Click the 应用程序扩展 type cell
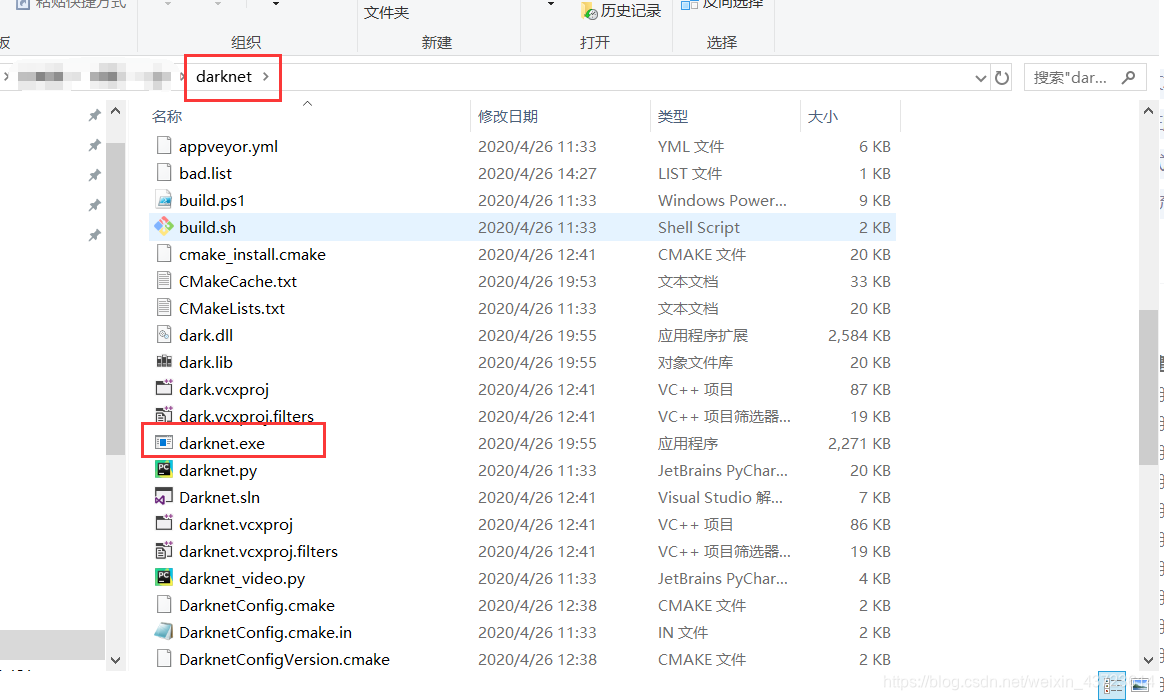The image size is (1164, 700). 702,336
